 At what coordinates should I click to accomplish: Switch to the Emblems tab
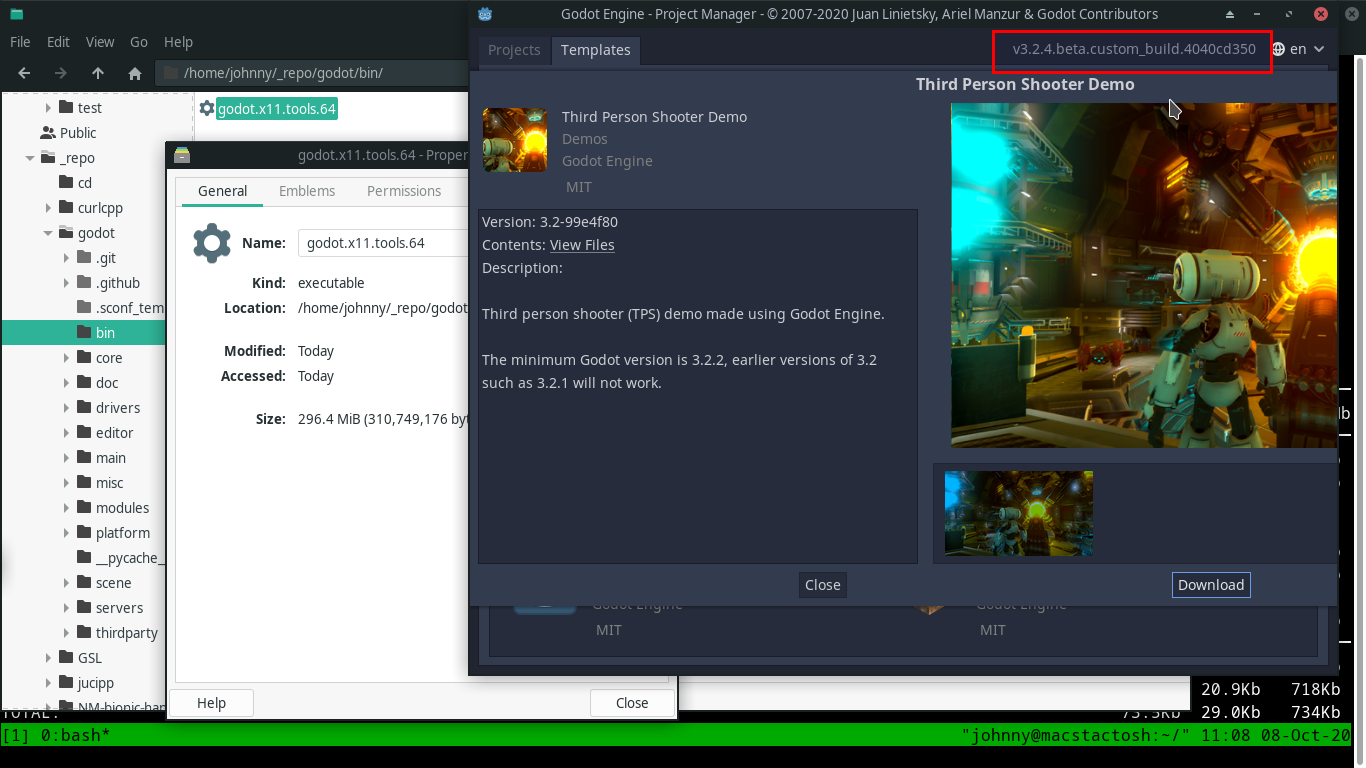coord(307,191)
